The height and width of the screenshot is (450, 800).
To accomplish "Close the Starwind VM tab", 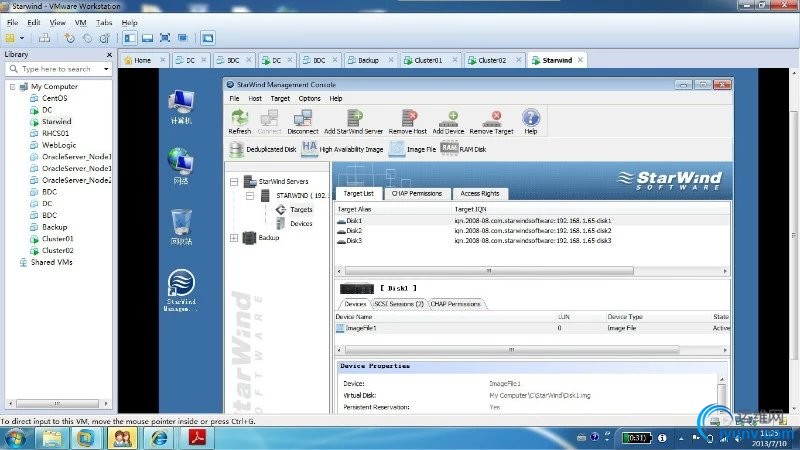I will pos(580,60).
